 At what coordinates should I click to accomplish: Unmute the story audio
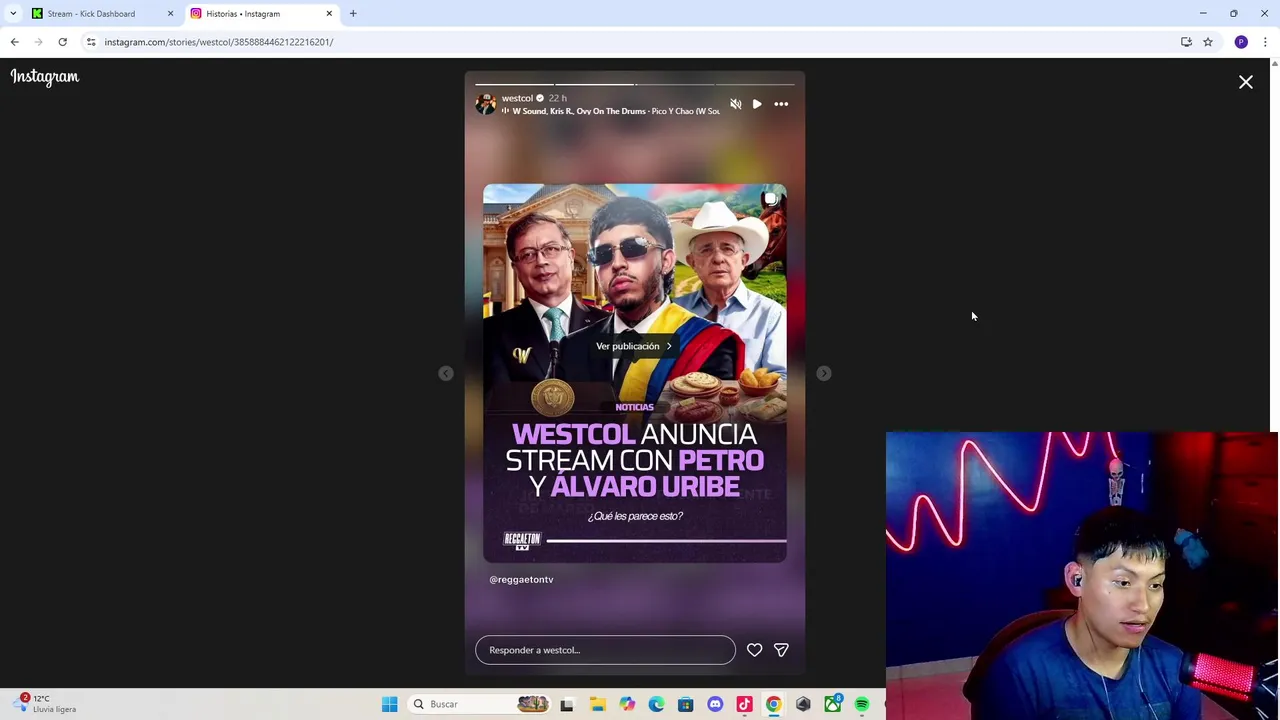pyautogui.click(x=736, y=104)
